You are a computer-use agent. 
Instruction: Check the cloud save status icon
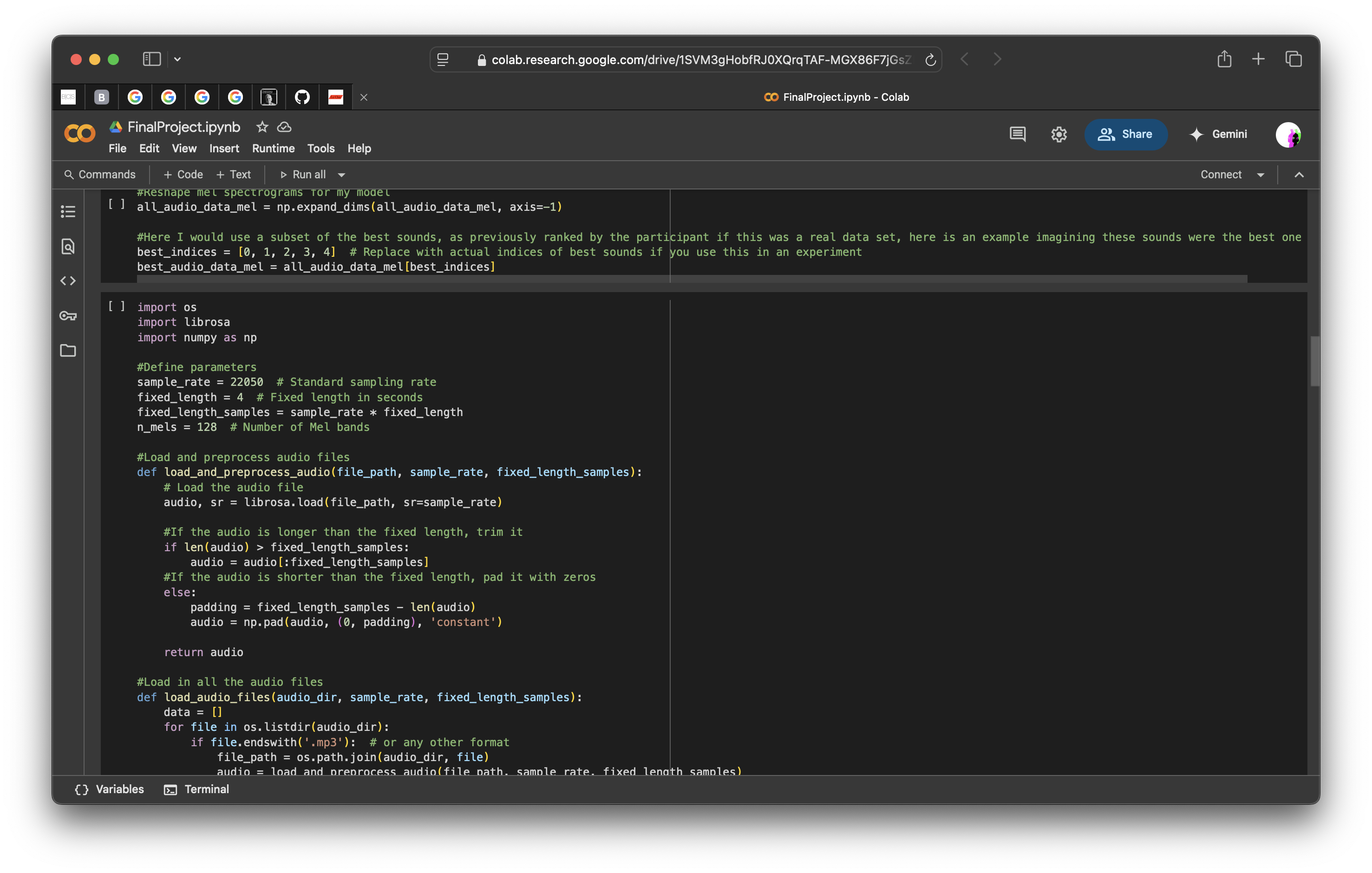[284, 127]
